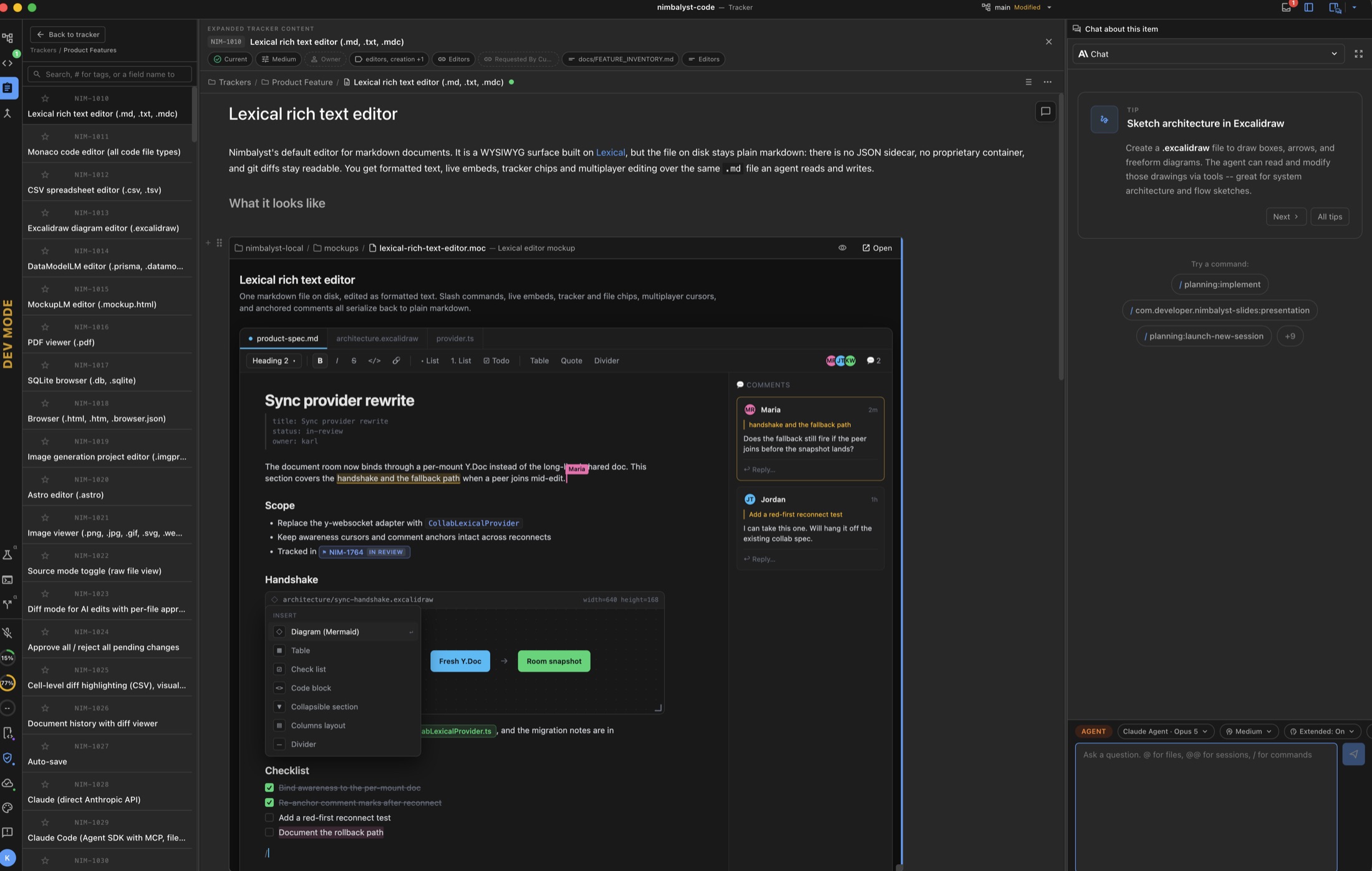Viewport: 1372px width, 871px height.
Task: Star the NIM-1016 PDF viewer item
Action: click(45, 327)
